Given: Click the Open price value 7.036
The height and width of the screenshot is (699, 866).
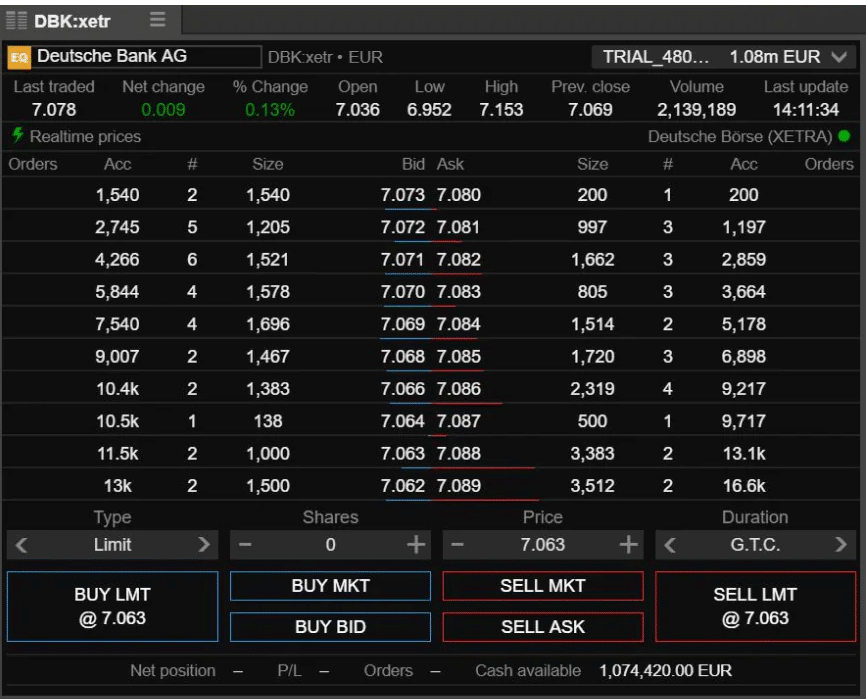Looking at the screenshot, I should pos(357,110).
